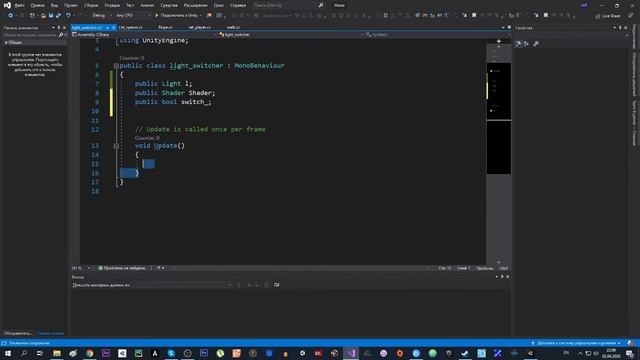Open the Visual Studio icon in the Windows taskbar
The image size is (640, 360).
[x=351, y=353]
